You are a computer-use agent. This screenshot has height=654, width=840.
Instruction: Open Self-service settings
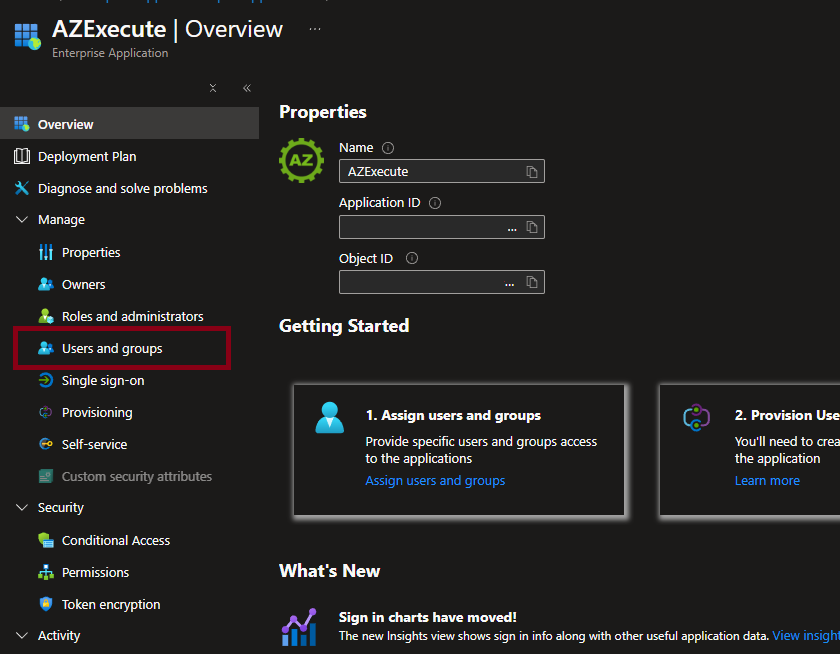coord(94,445)
